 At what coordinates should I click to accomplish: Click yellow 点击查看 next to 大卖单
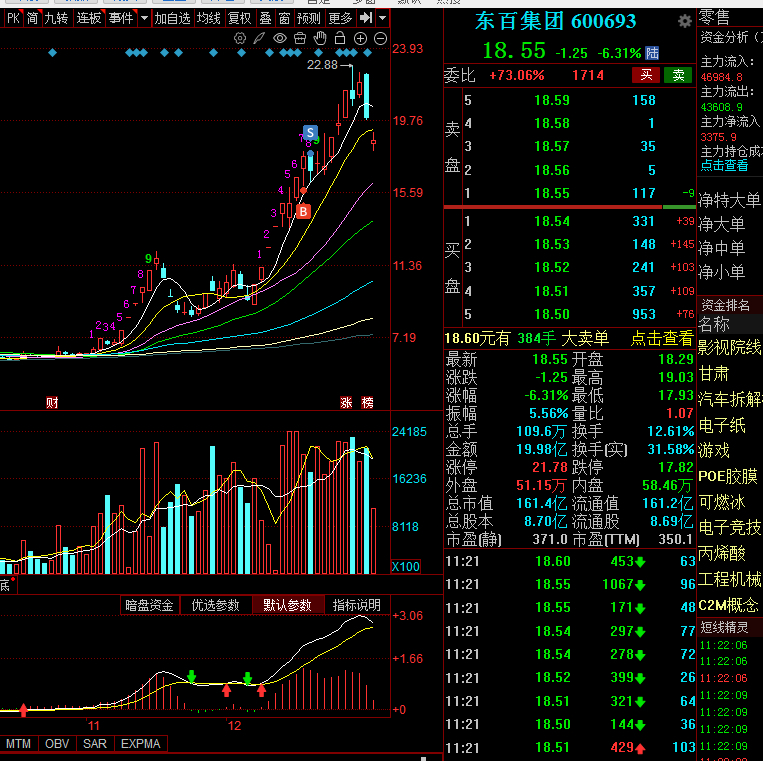click(662, 338)
